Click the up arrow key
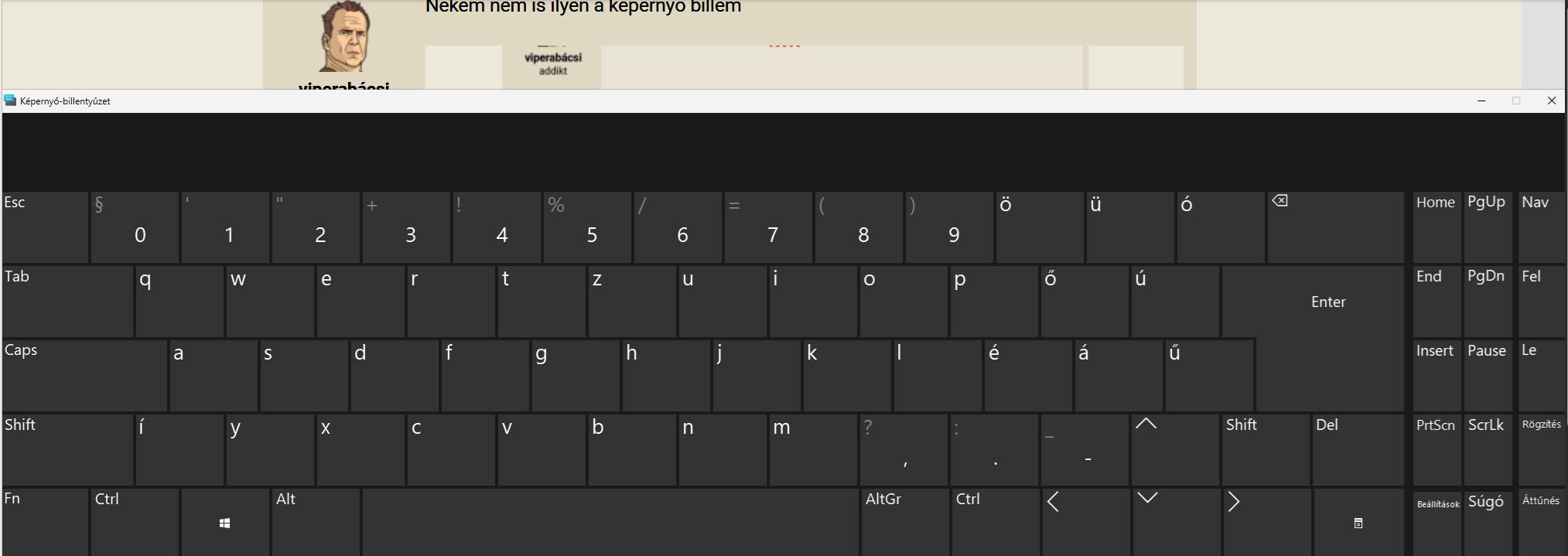The width and height of the screenshot is (1568, 556). (1175, 450)
